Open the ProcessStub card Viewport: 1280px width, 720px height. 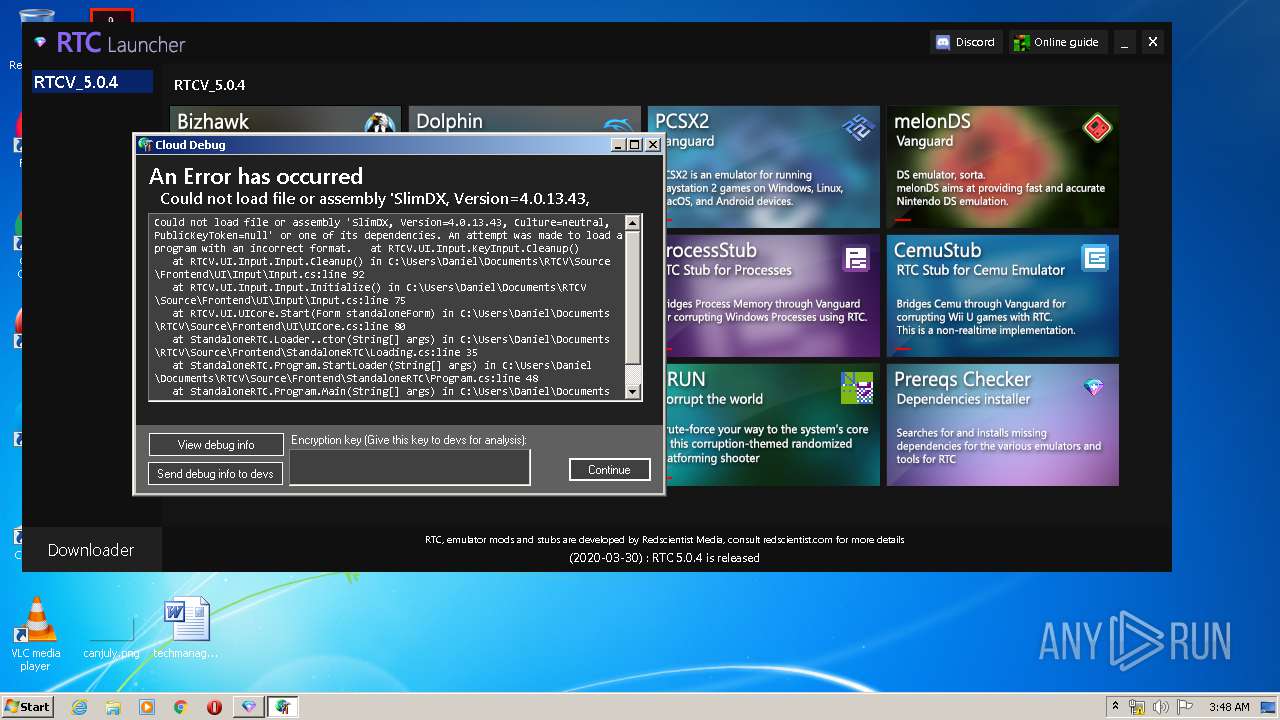771,296
